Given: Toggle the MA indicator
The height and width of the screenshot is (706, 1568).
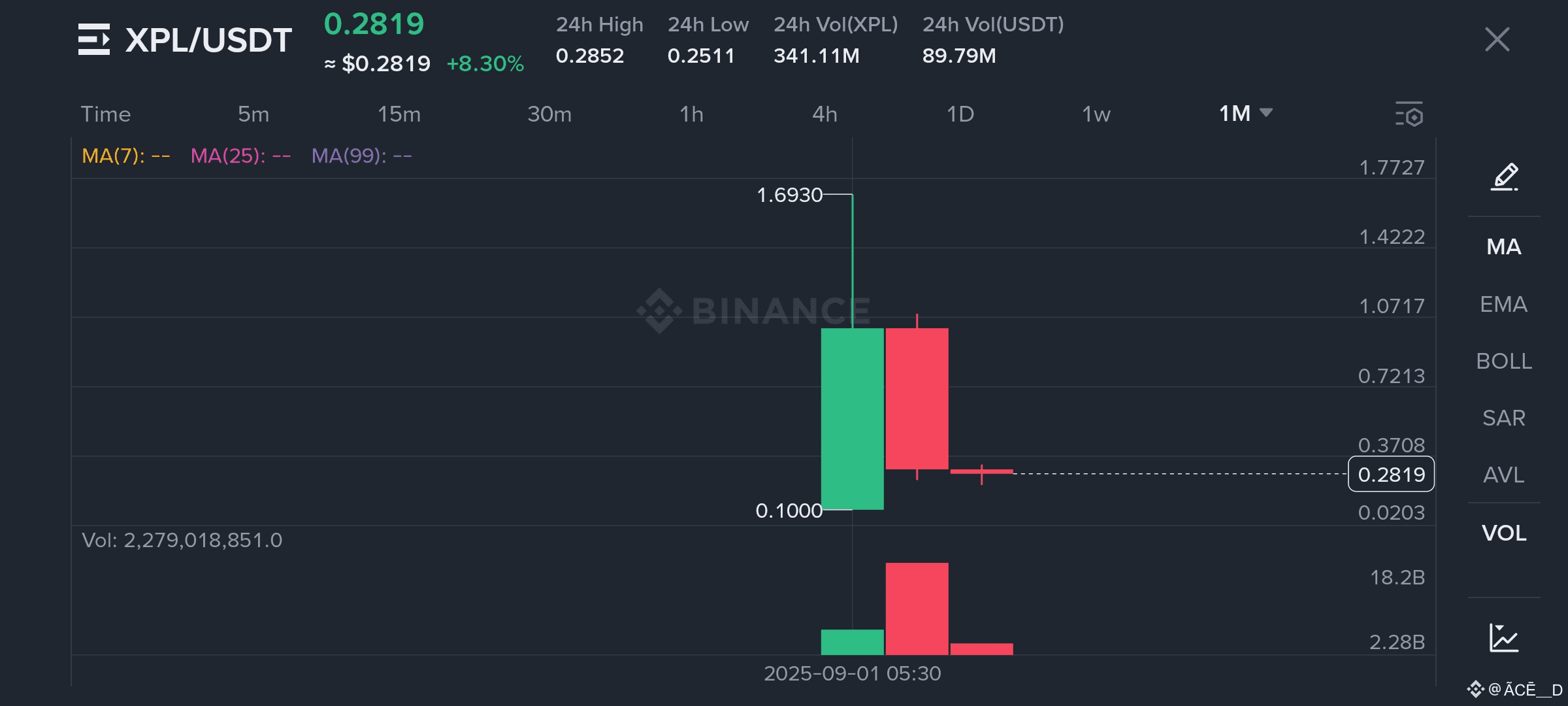Looking at the screenshot, I should 1504,247.
